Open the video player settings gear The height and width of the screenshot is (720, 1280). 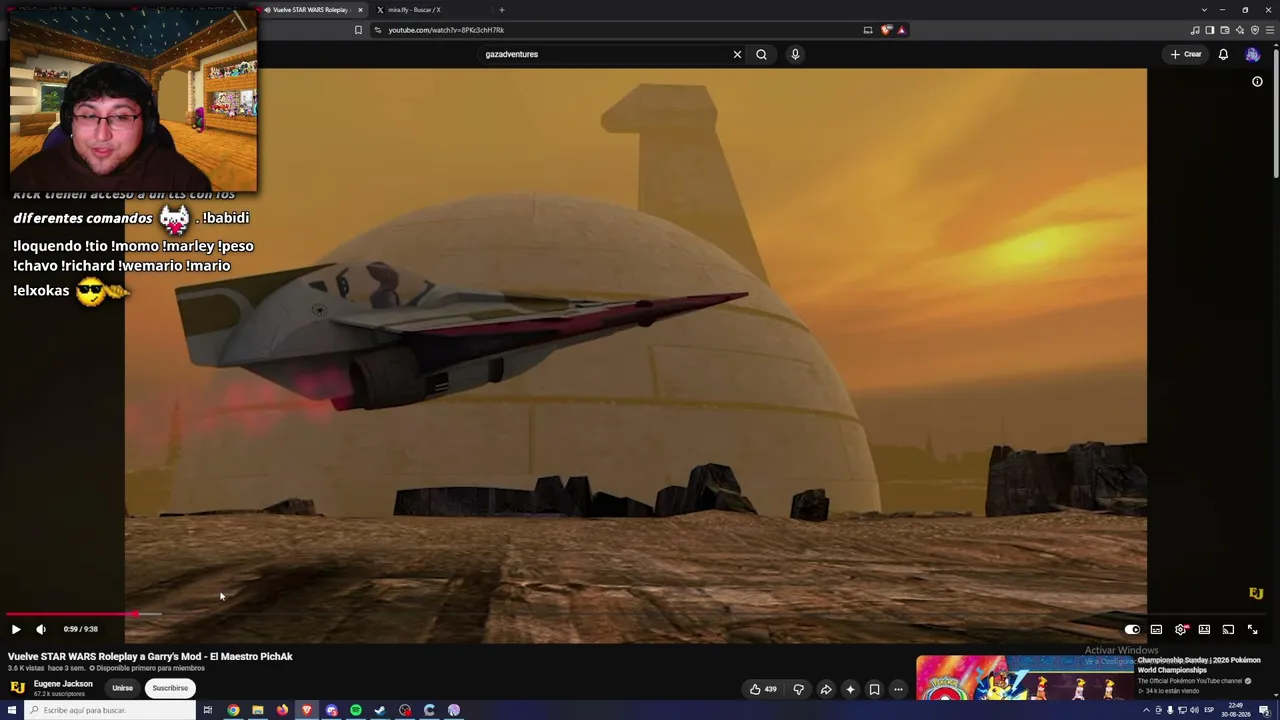[1181, 629]
